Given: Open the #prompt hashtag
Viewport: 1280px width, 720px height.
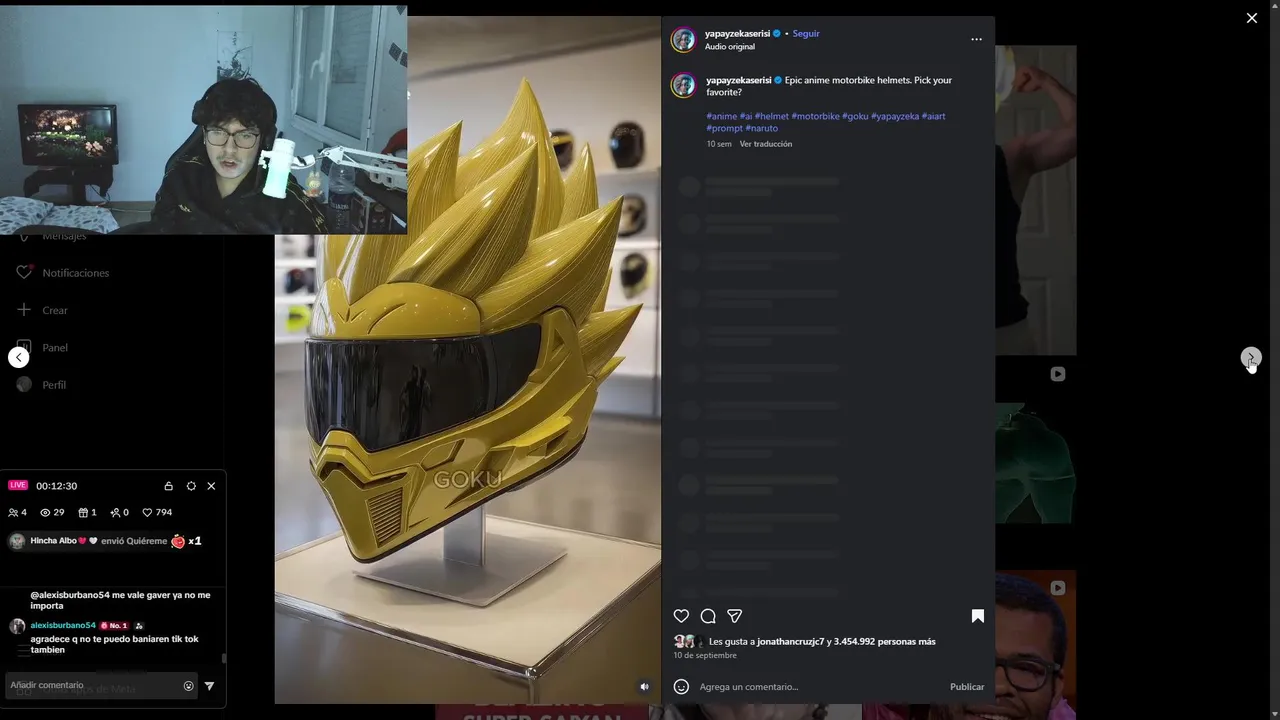Looking at the screenshot, I should pyautogui.click(x=724, y=128).
